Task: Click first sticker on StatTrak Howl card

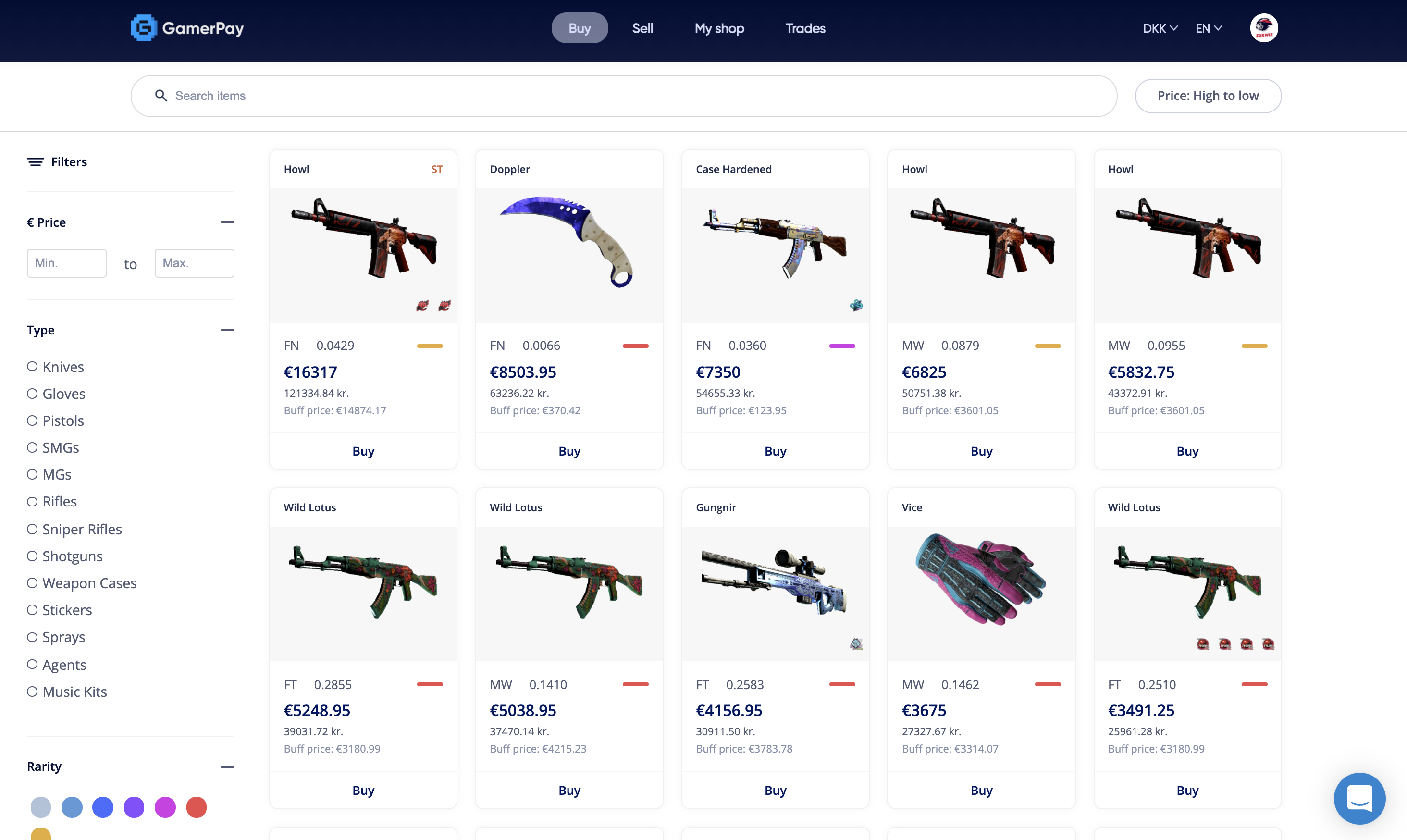Action: [x=422, y=306]
